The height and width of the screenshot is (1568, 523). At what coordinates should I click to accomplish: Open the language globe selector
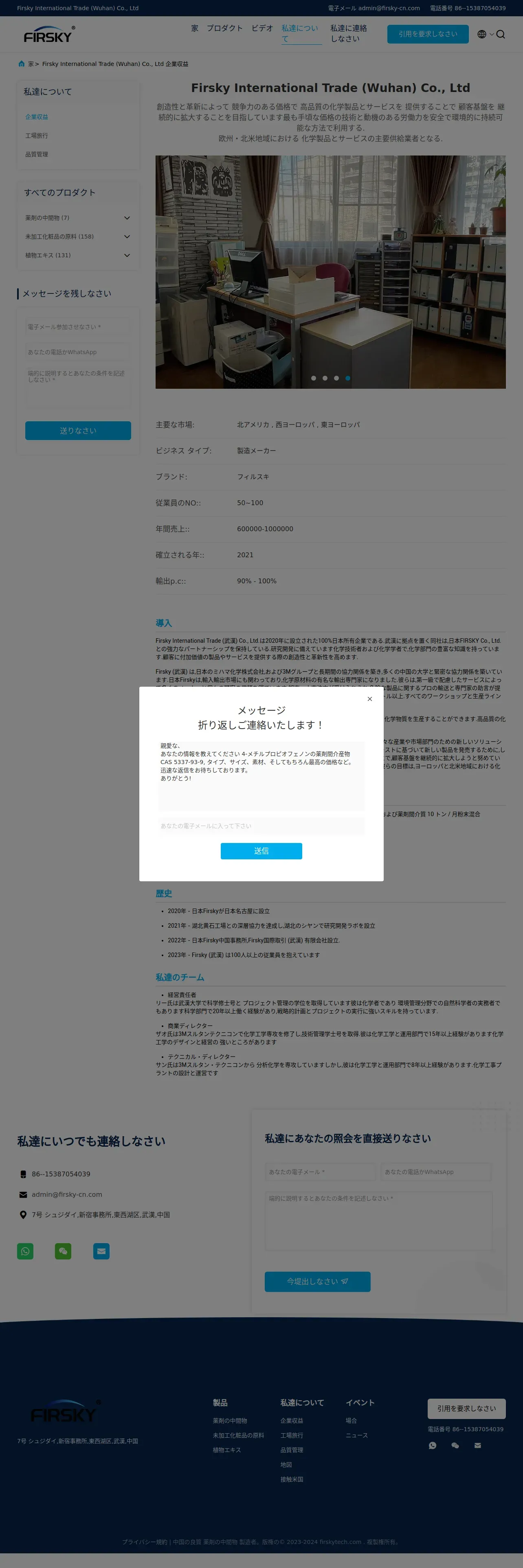pyautogui.click(x=481, y=34)
